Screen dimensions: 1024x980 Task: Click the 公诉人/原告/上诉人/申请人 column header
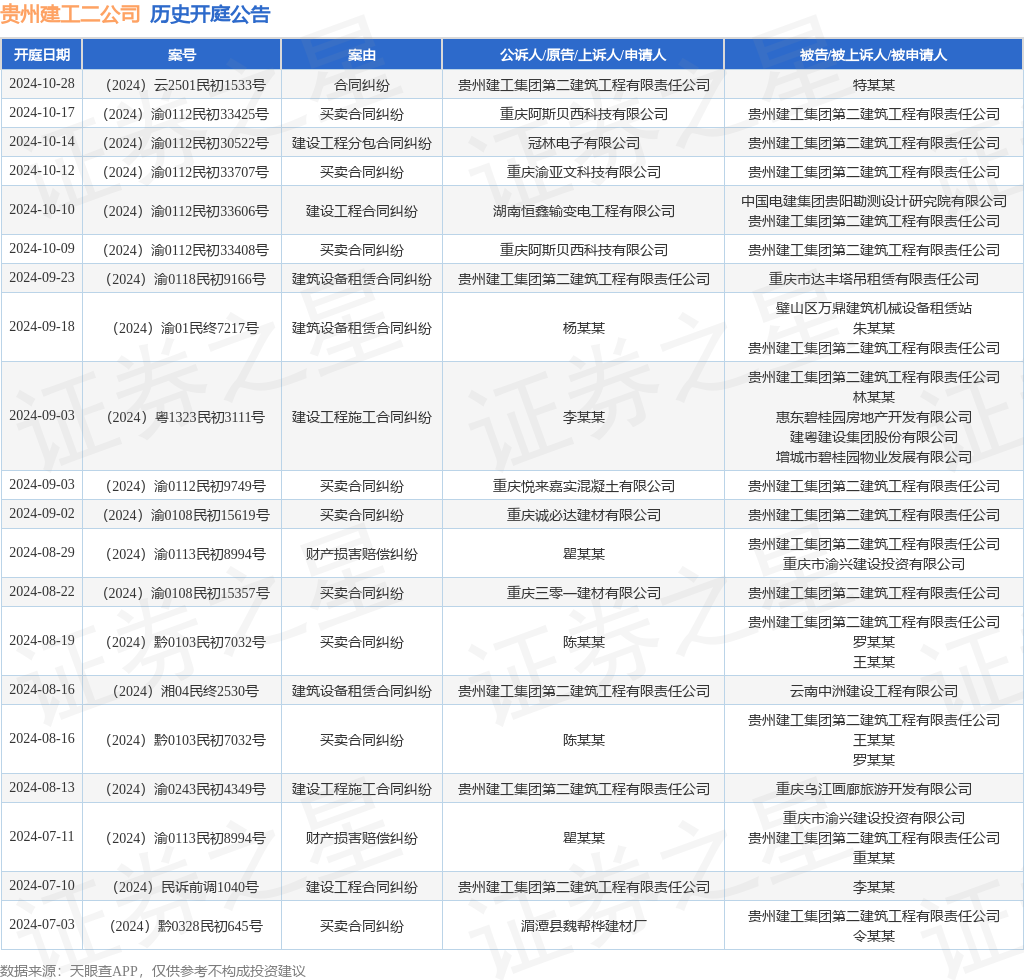583,55
